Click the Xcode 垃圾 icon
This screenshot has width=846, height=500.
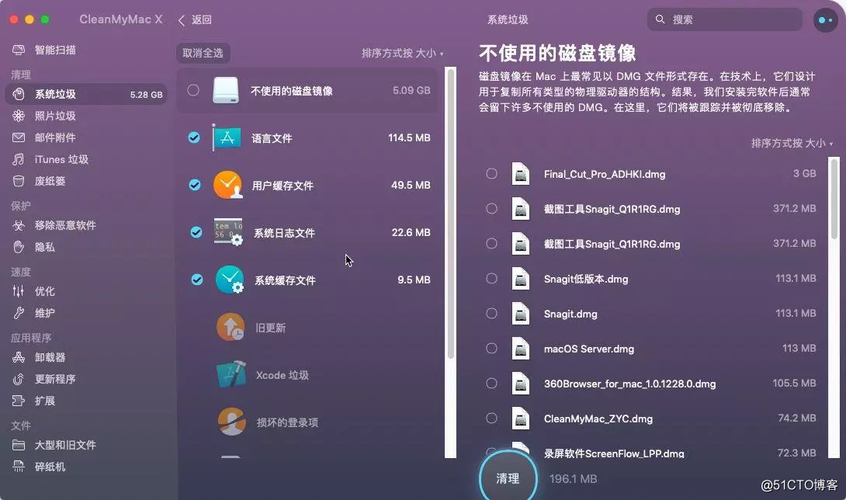(x=231, y=374)
